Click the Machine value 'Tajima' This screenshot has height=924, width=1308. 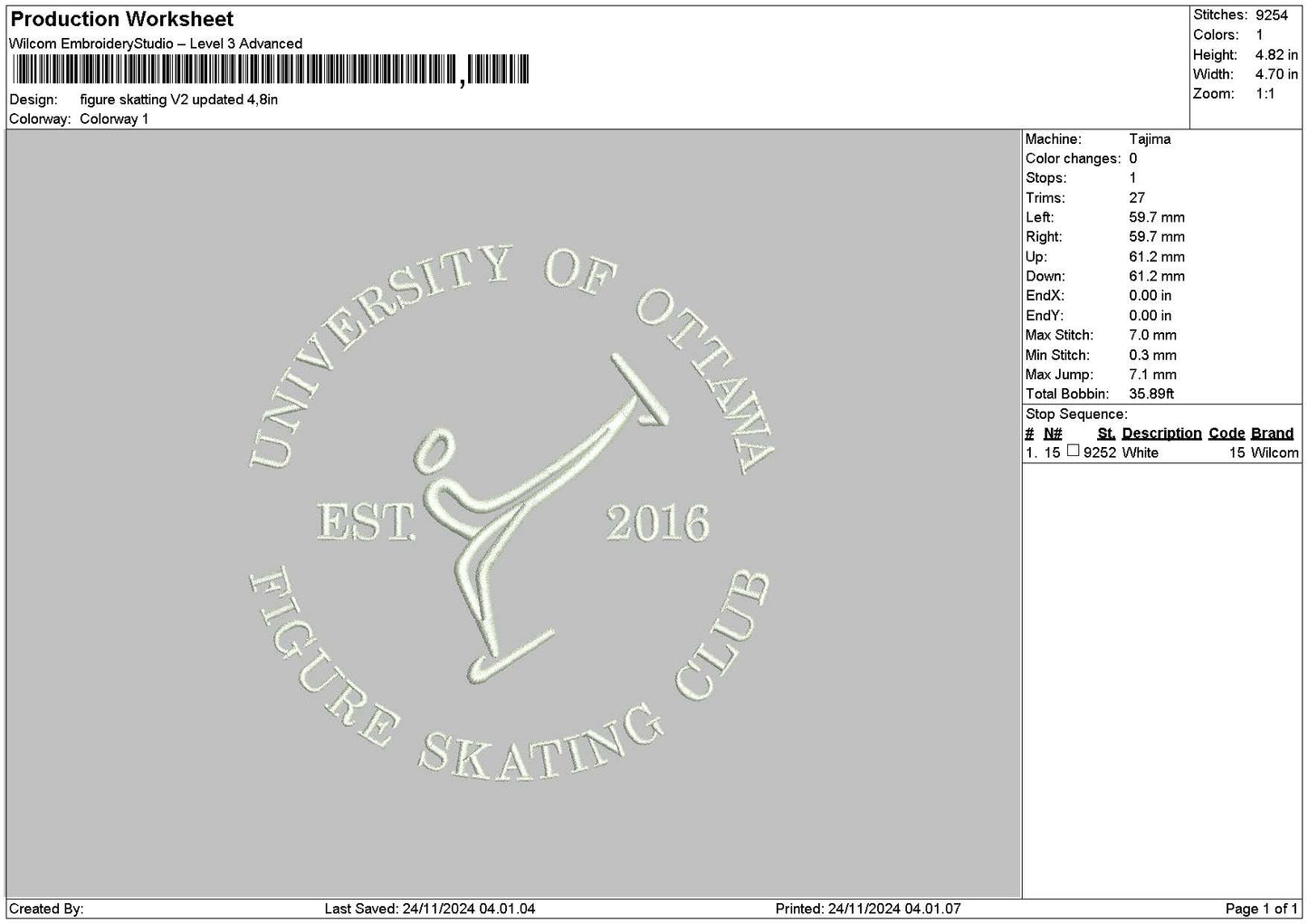[1150, 139]
